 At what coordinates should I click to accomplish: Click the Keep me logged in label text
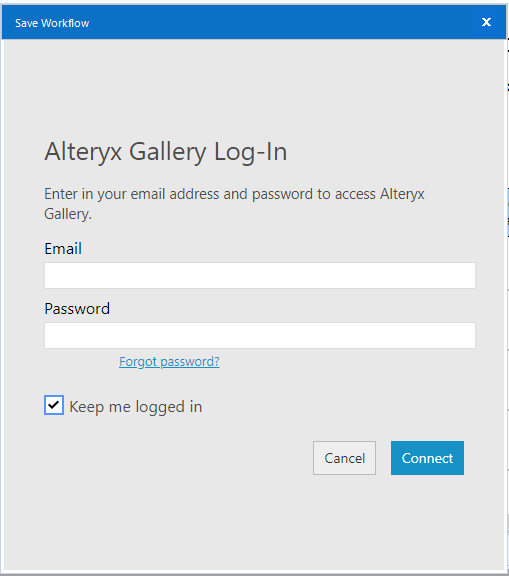(136, 407)
